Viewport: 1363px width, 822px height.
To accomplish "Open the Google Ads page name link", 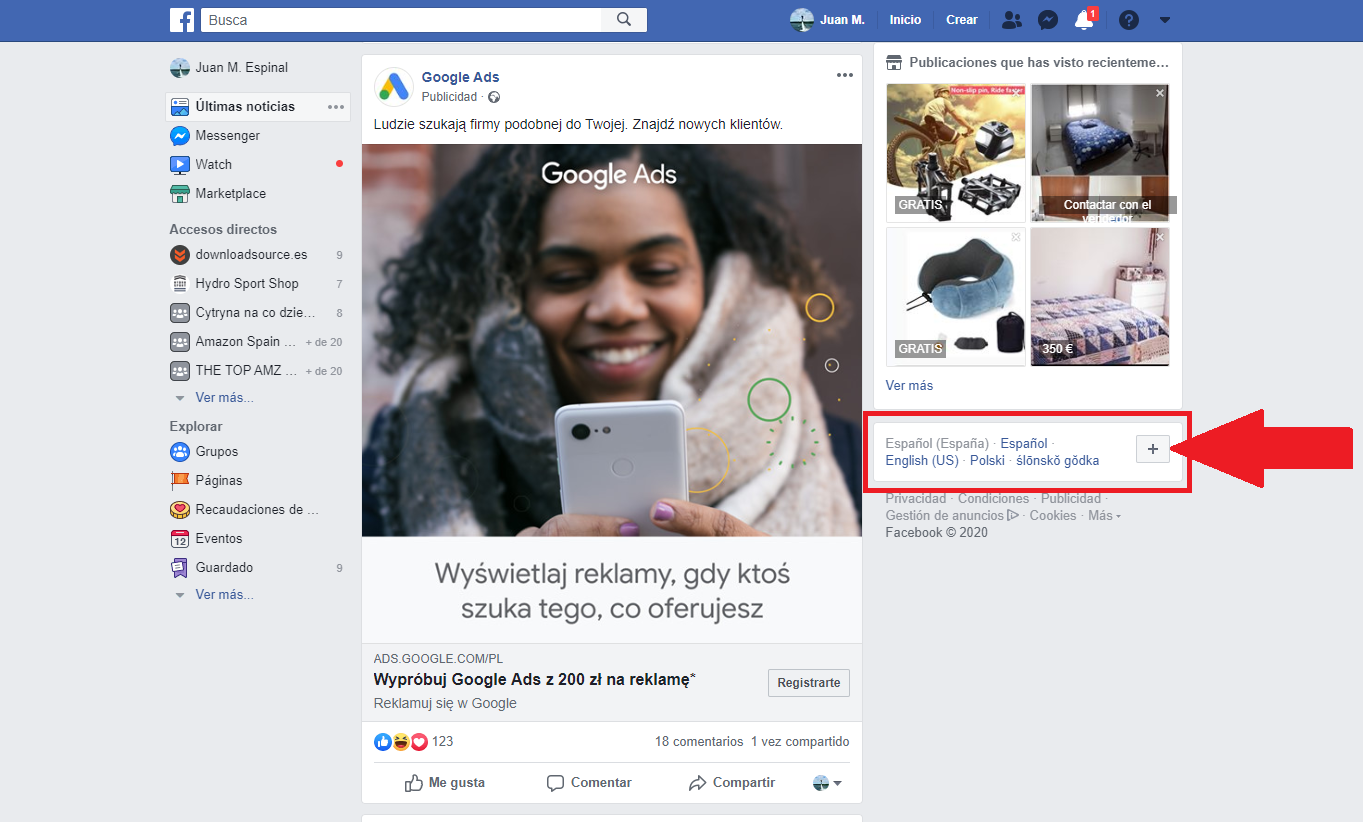I will (x=460, y=77).
